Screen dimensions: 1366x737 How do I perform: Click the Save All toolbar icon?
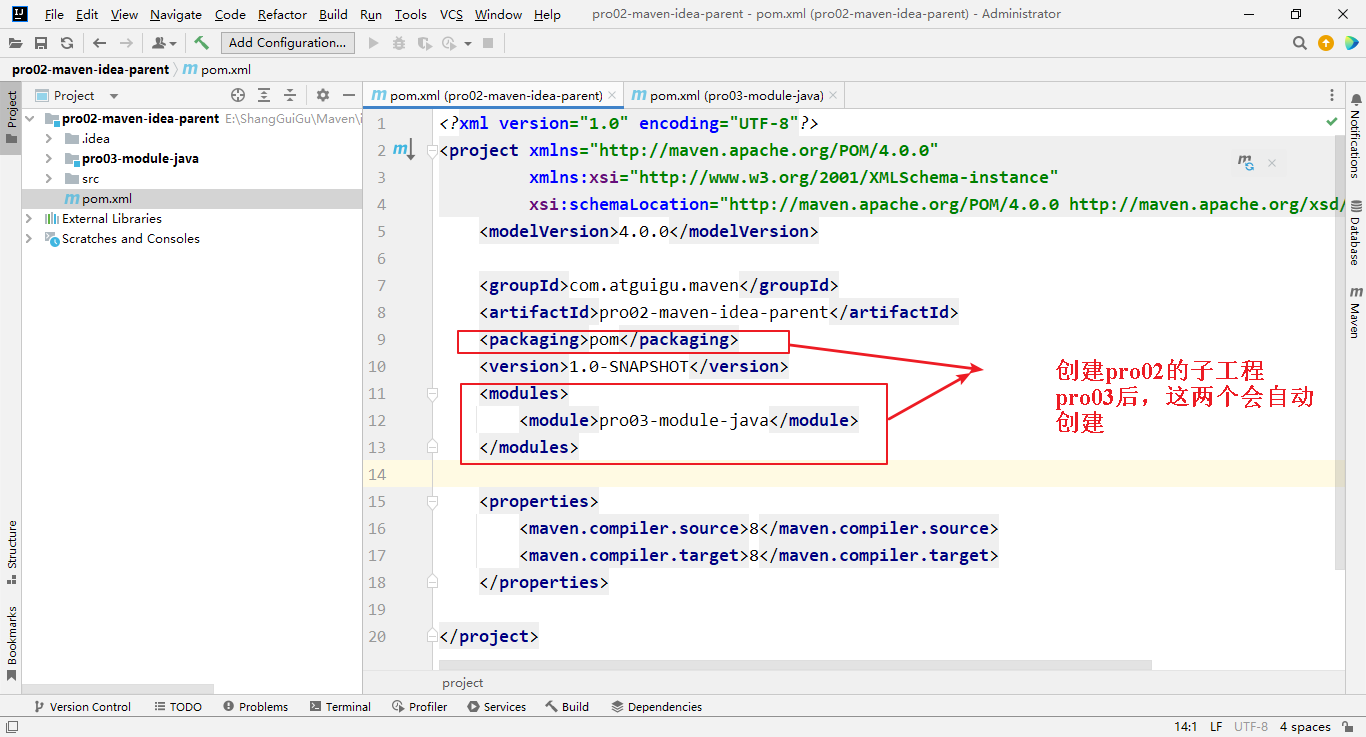(41, 43)
